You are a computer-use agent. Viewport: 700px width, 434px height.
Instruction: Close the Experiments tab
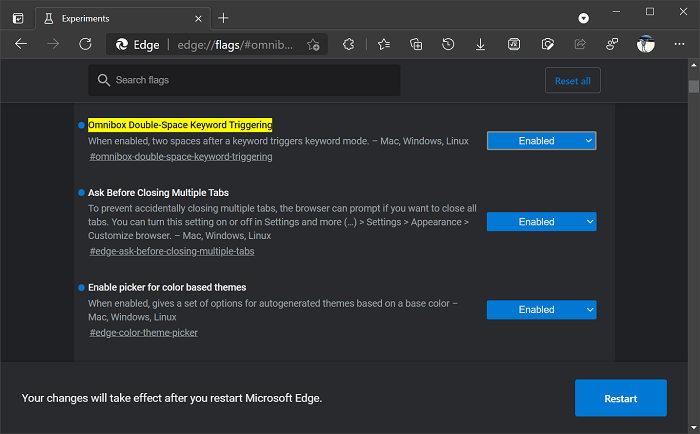click(x=198, y=19)
